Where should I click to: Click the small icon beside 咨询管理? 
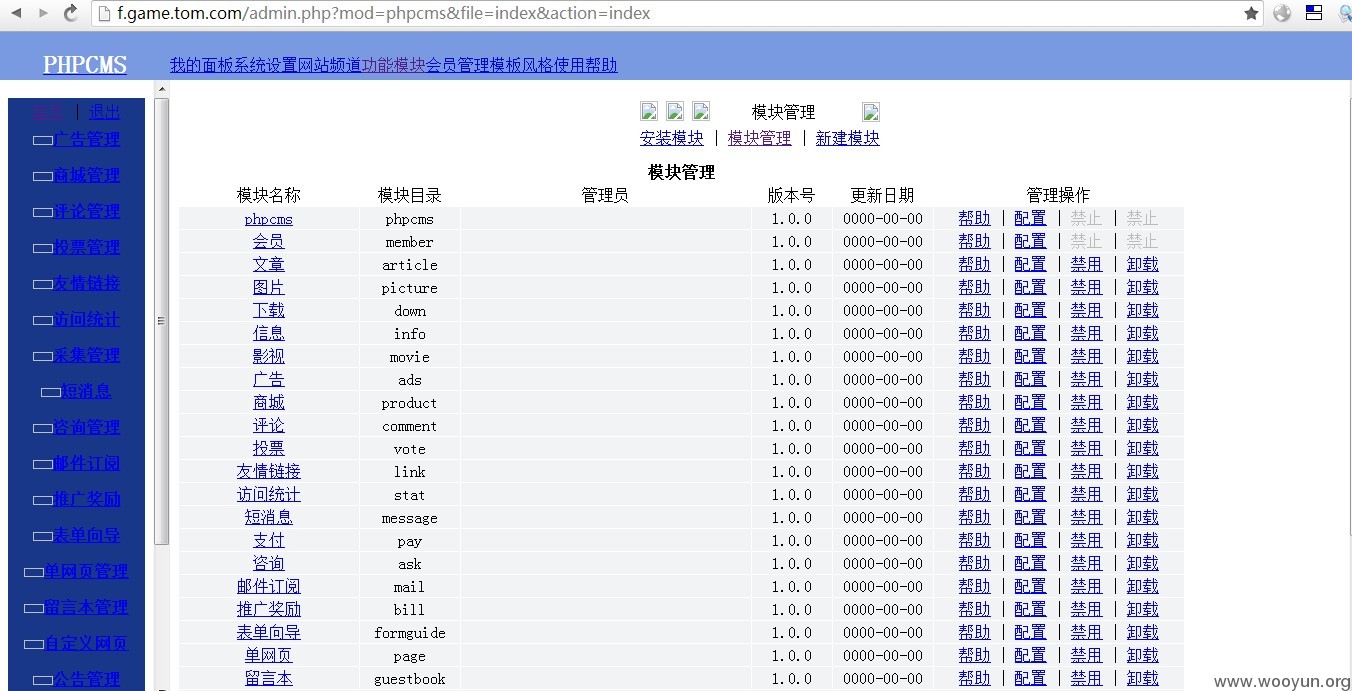[x=43, y=428]
